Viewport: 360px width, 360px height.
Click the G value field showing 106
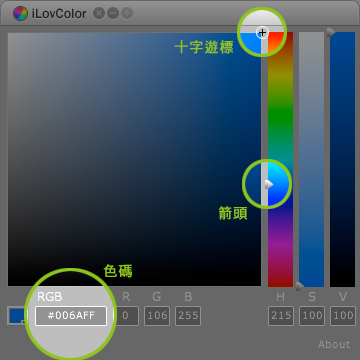pos(157,316)
